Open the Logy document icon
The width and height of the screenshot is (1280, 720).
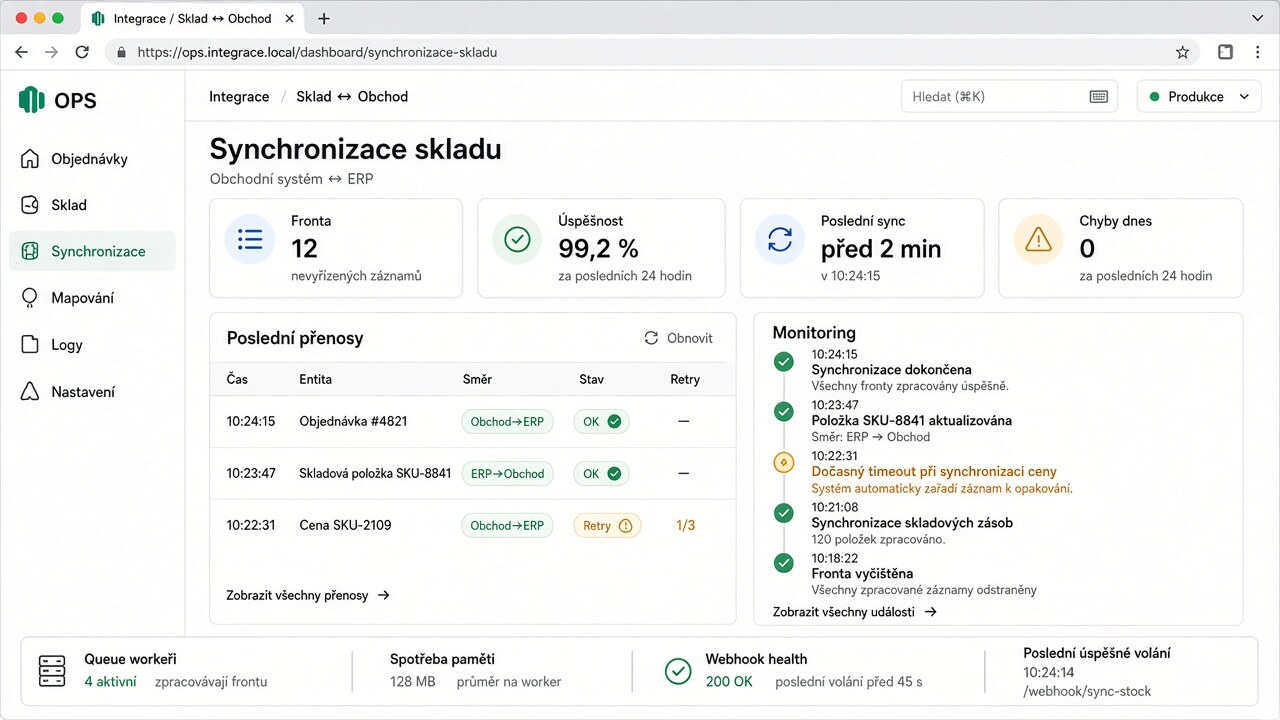tap(30, 345)
